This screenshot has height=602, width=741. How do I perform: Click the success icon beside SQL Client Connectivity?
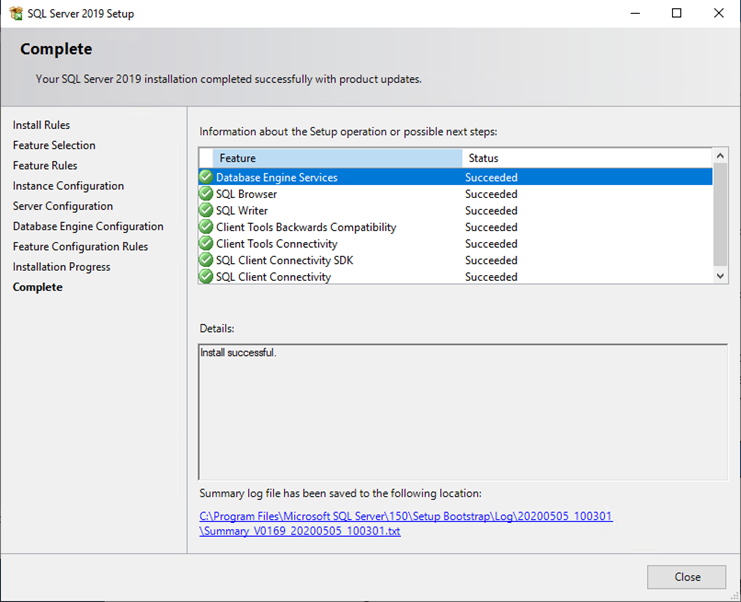206,276
